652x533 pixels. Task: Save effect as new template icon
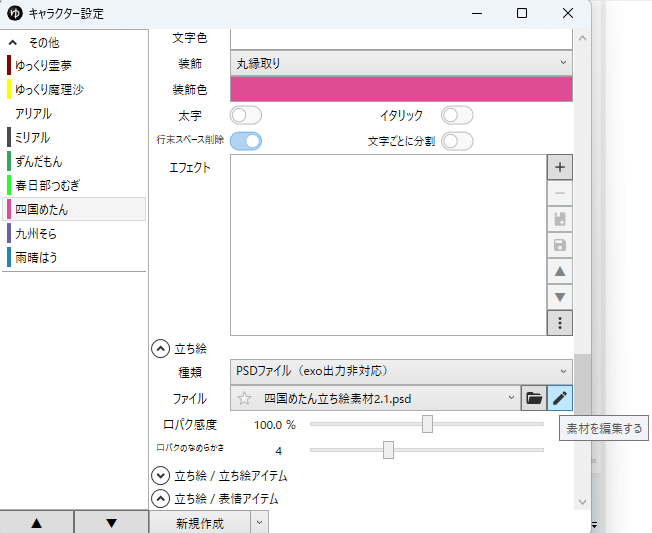click(560, 219)
